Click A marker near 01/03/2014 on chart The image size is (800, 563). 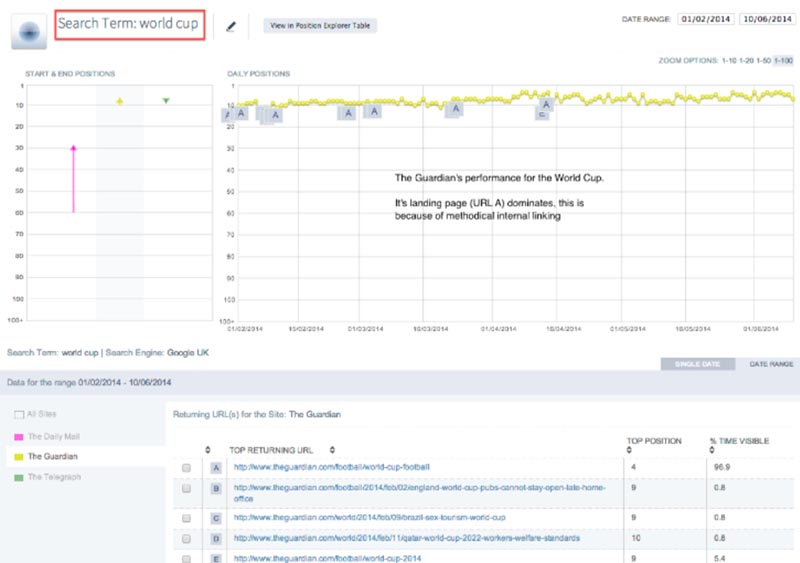[374, 111]
